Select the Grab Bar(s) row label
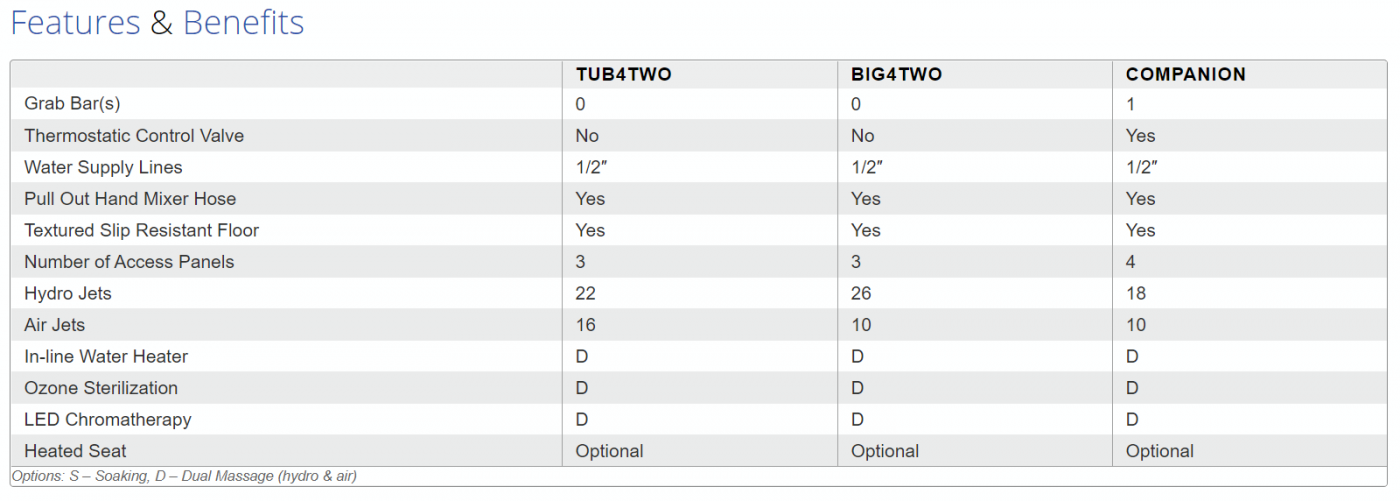 [72, 104]
